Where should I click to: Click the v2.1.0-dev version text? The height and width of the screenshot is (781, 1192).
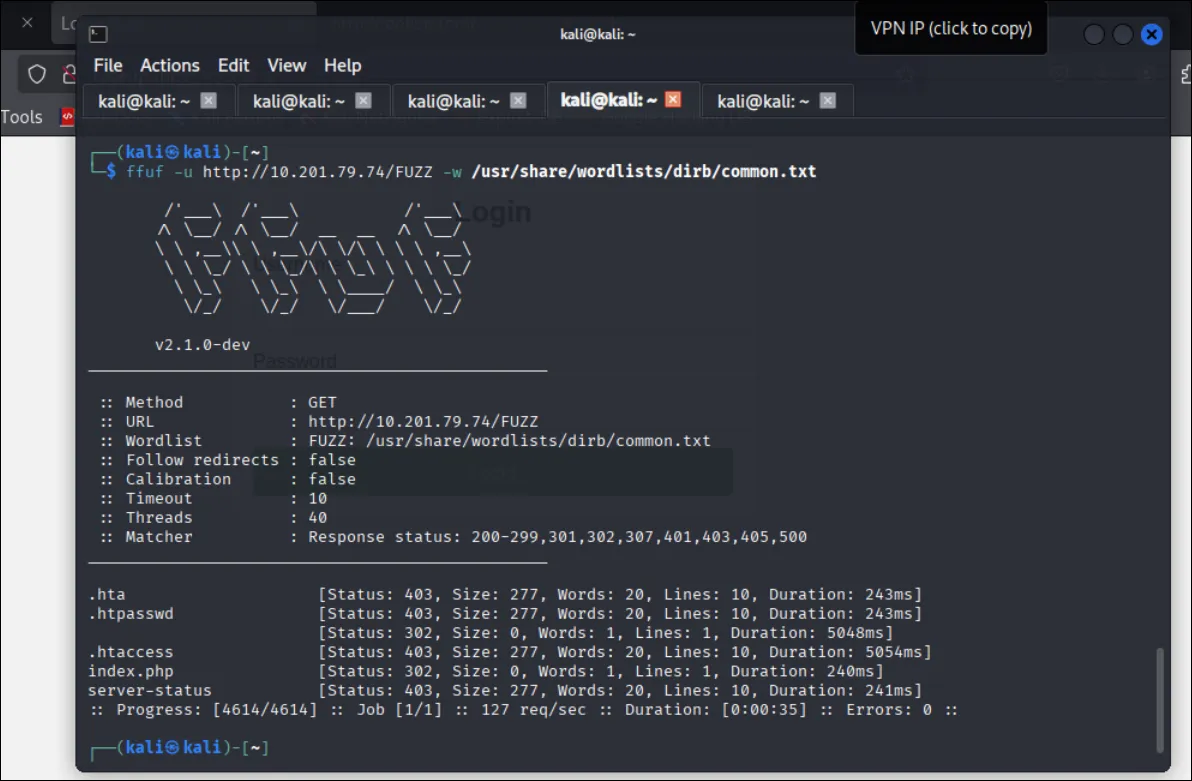(x=202, y=344)
